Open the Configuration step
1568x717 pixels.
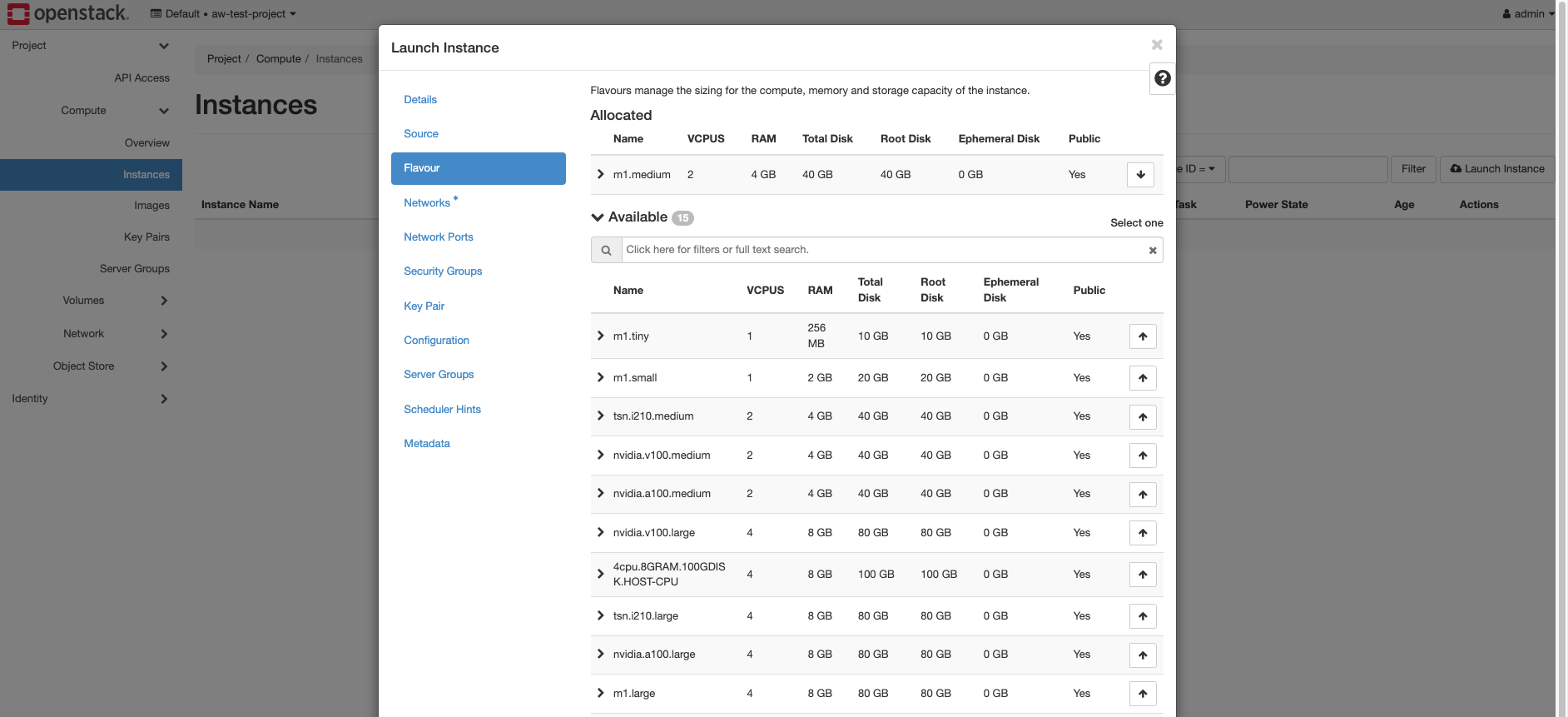[437, 341]
